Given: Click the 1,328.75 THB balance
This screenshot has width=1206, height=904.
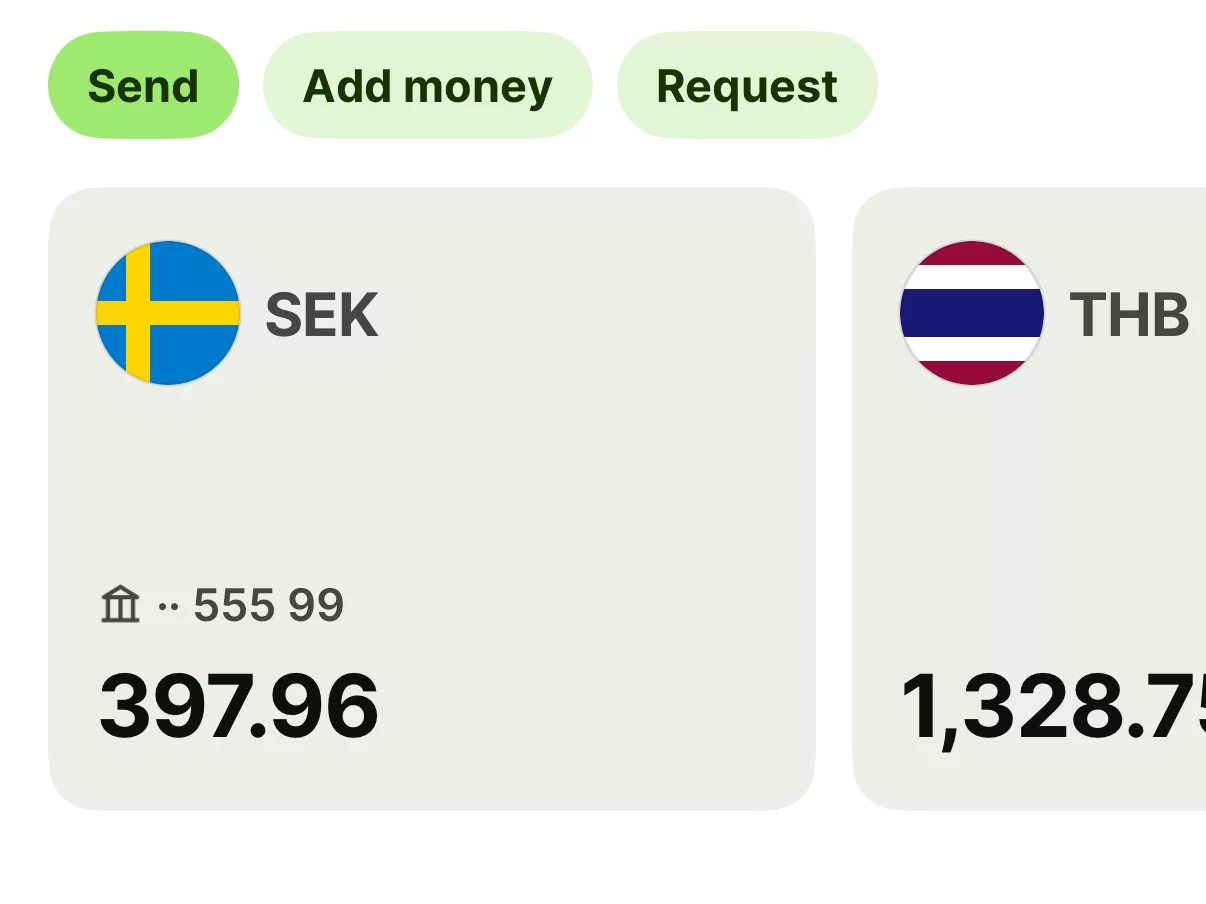Looking at the screenshot, I should tap(1052, 707).
